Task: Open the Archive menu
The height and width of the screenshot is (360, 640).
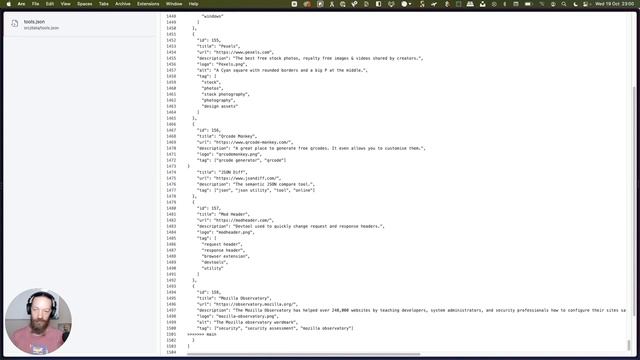Action: pos(123,4)
